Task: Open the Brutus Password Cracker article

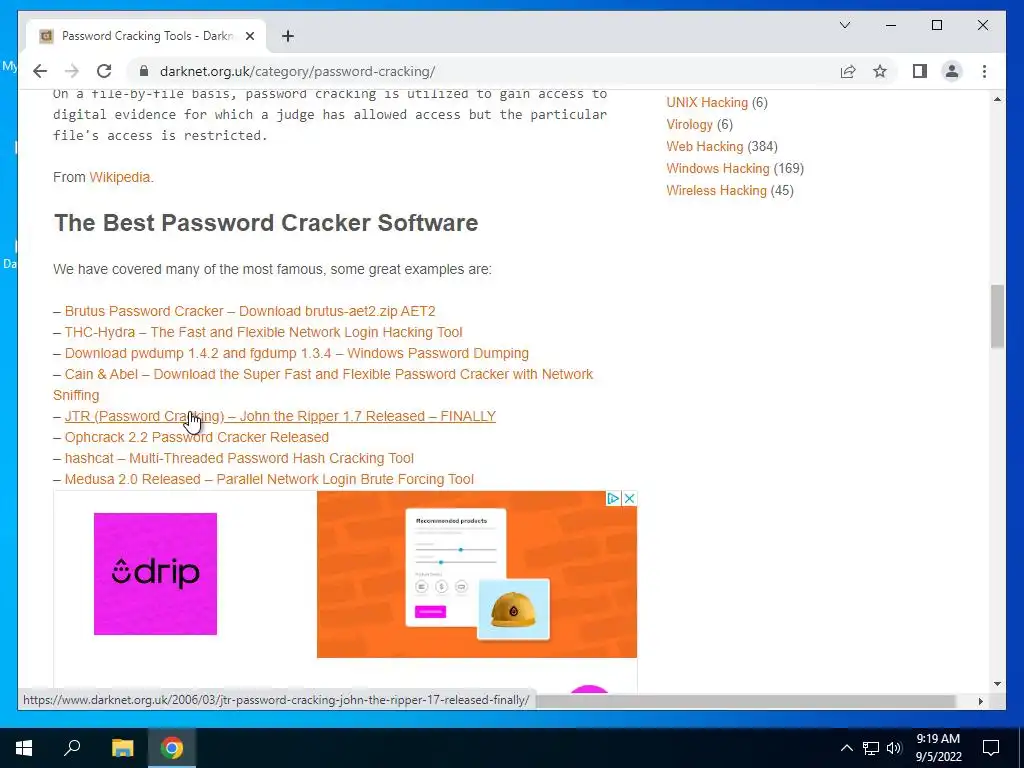Action: pyautogui.click(x=250, y=312)
